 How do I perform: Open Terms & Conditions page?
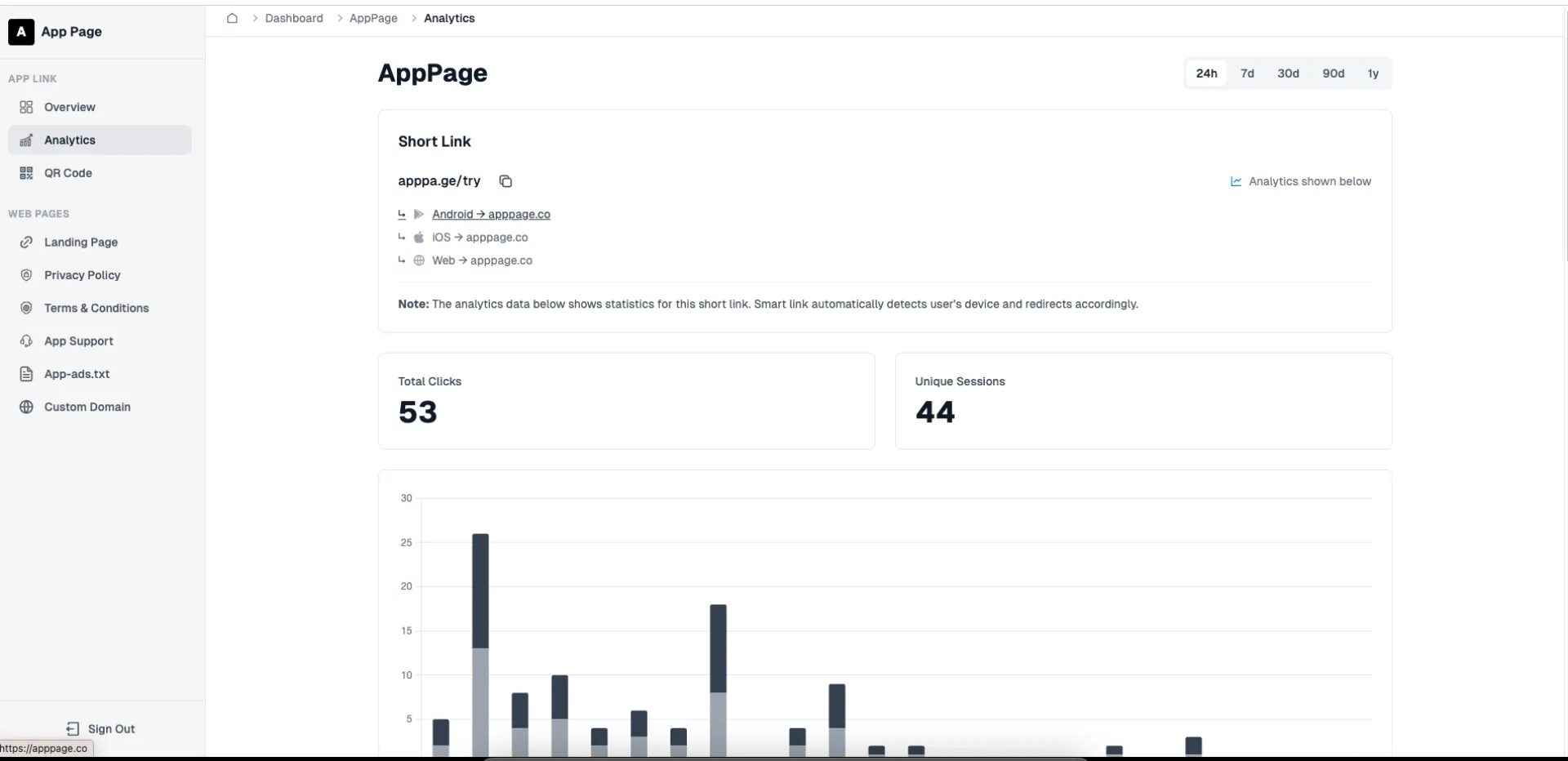(x=100, y=308)
